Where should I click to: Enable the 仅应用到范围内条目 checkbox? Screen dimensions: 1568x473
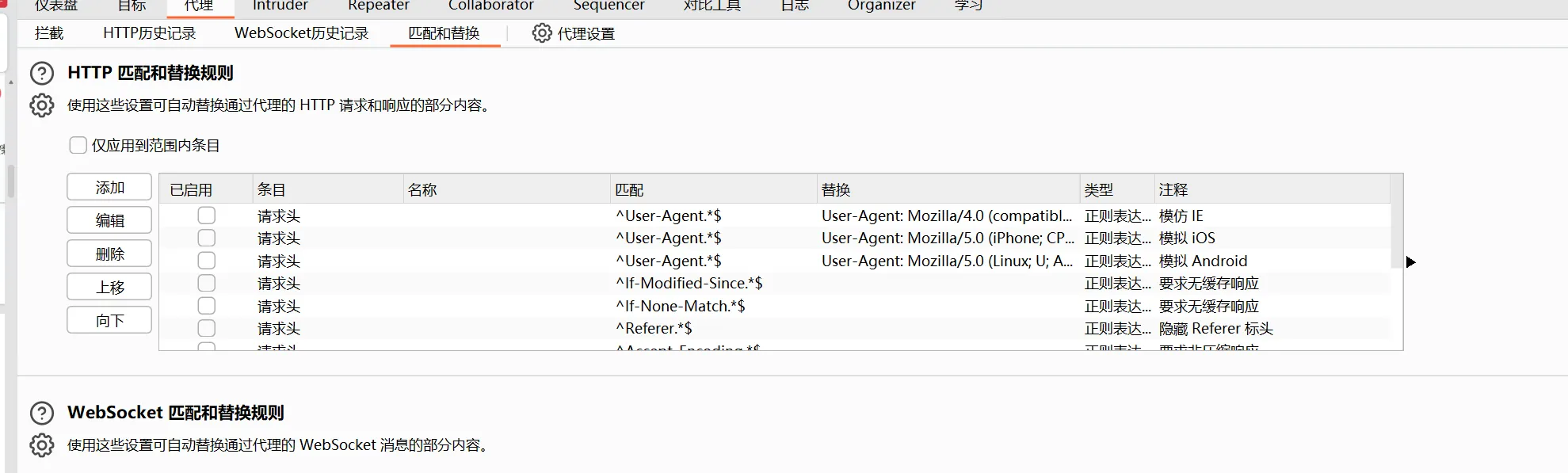(78, 145)
